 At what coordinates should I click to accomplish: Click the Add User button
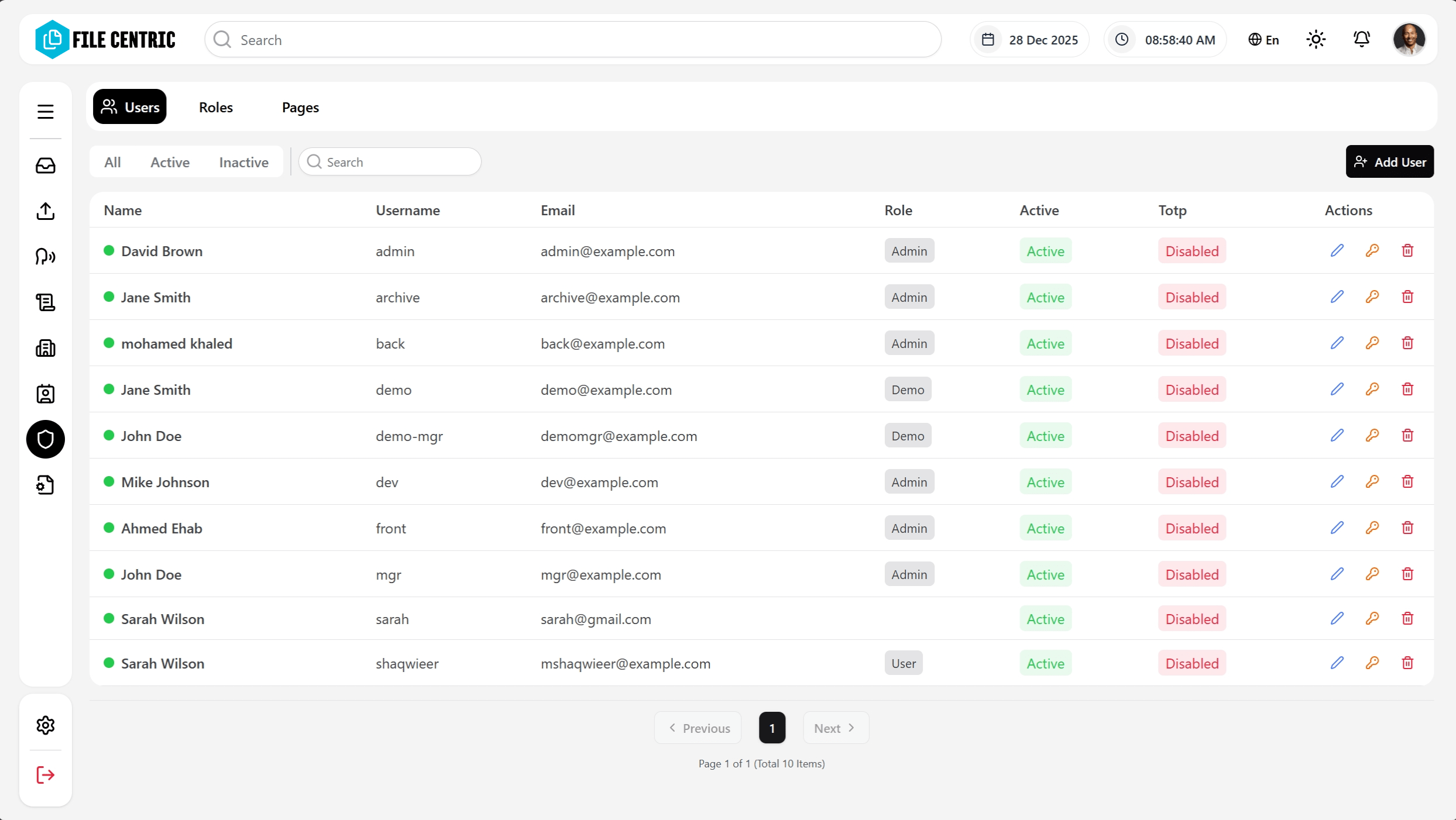tap(1389, 161)
